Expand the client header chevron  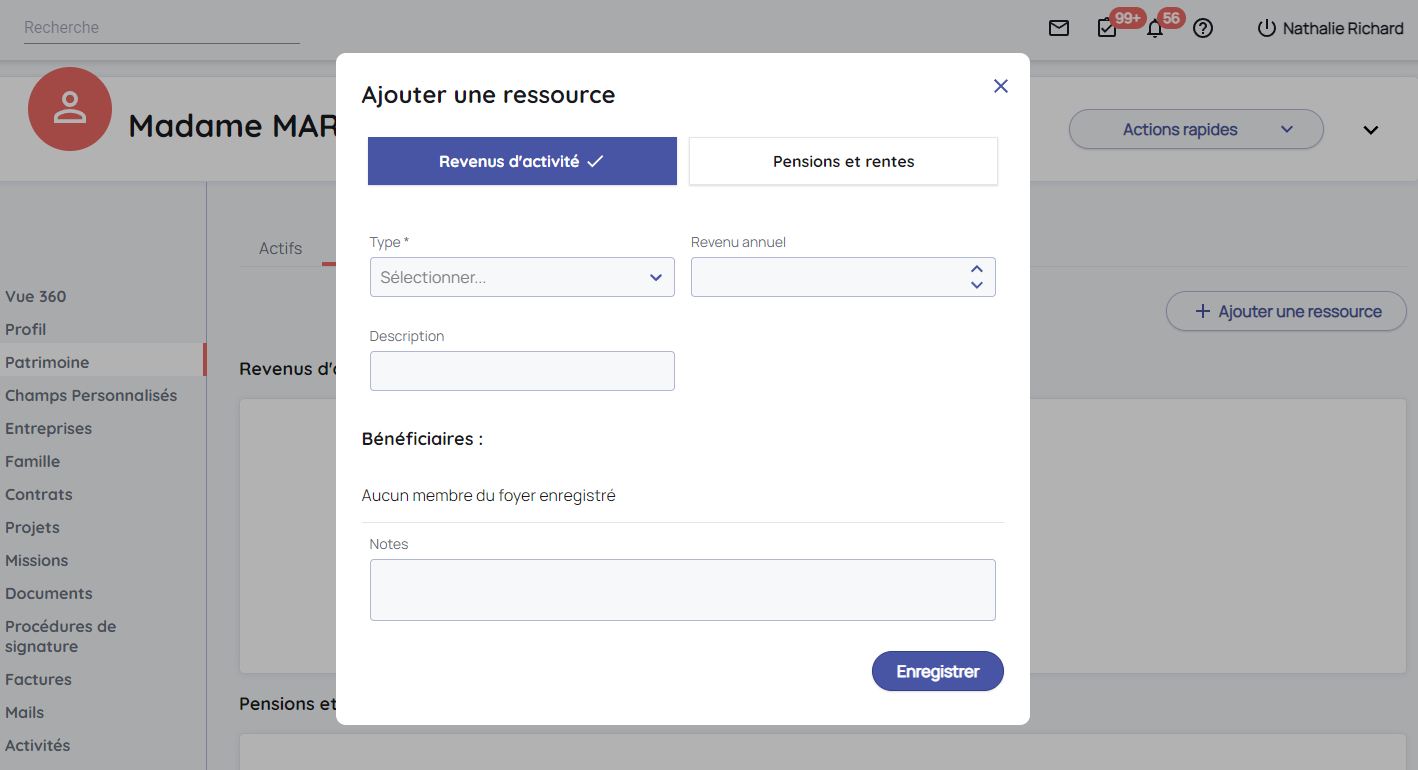(x=1371, y=130)
